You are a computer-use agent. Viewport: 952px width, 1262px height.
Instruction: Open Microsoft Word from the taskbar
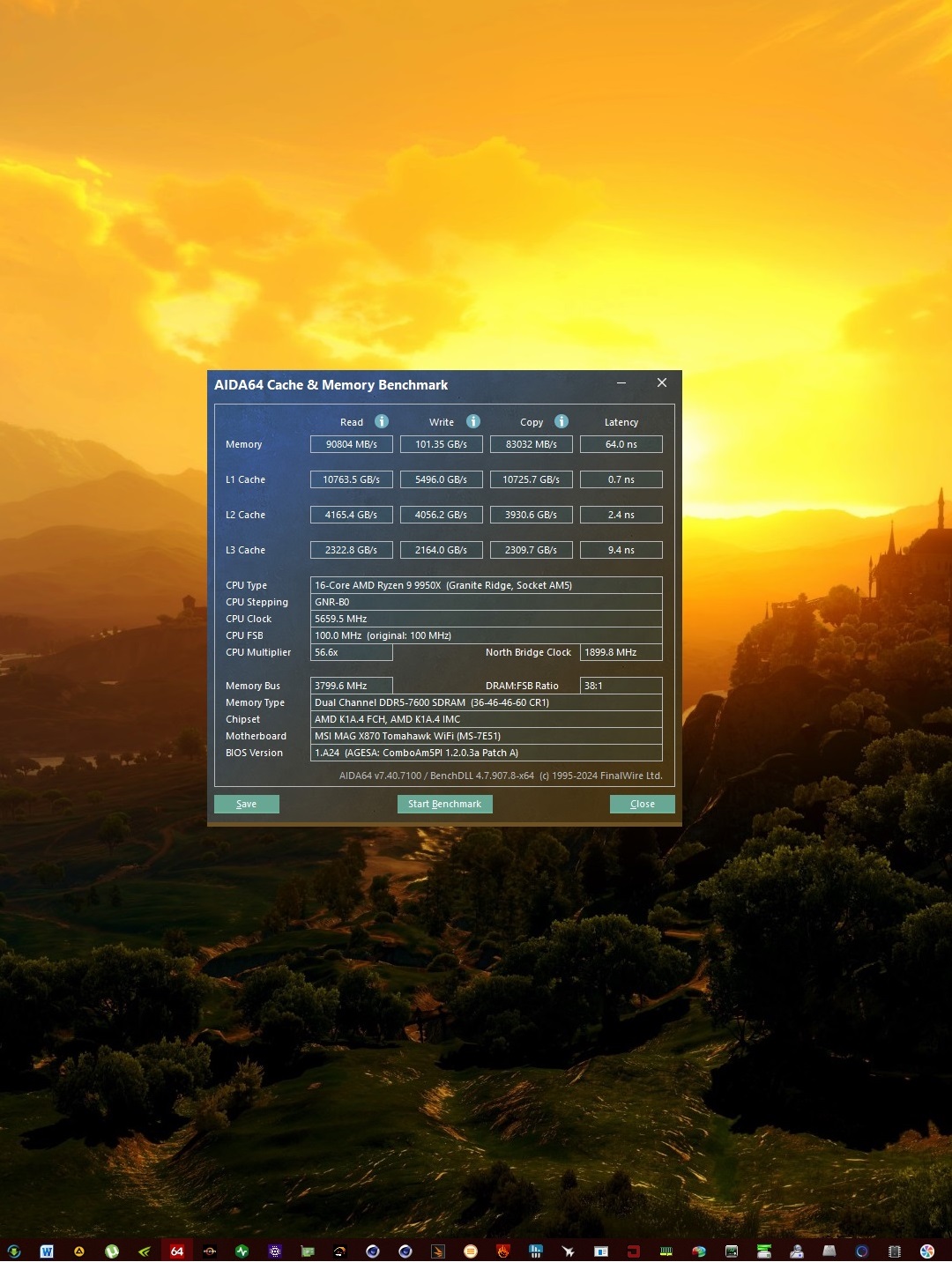click(x=47, y=1251)
